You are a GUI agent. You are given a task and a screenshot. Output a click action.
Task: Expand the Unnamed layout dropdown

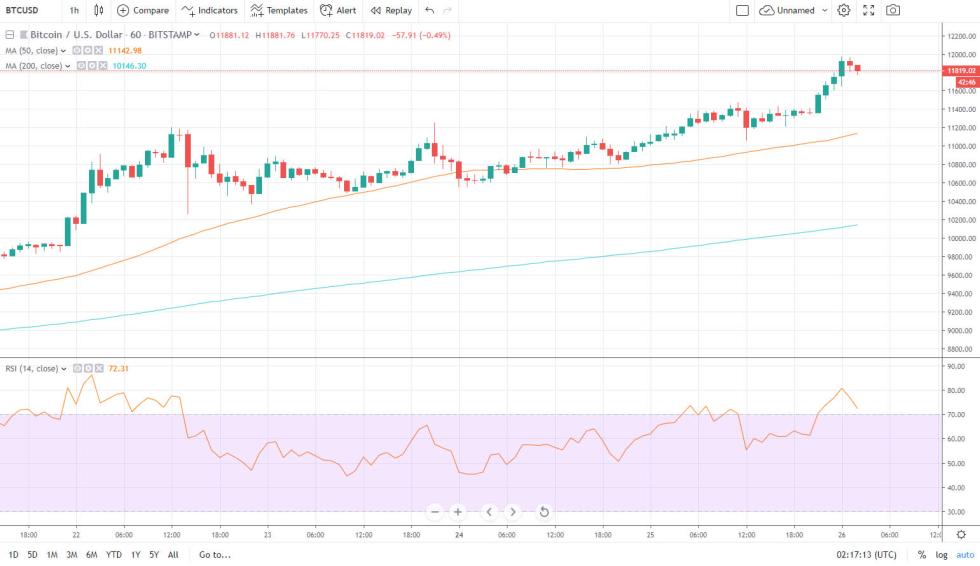tap(825, 10)
